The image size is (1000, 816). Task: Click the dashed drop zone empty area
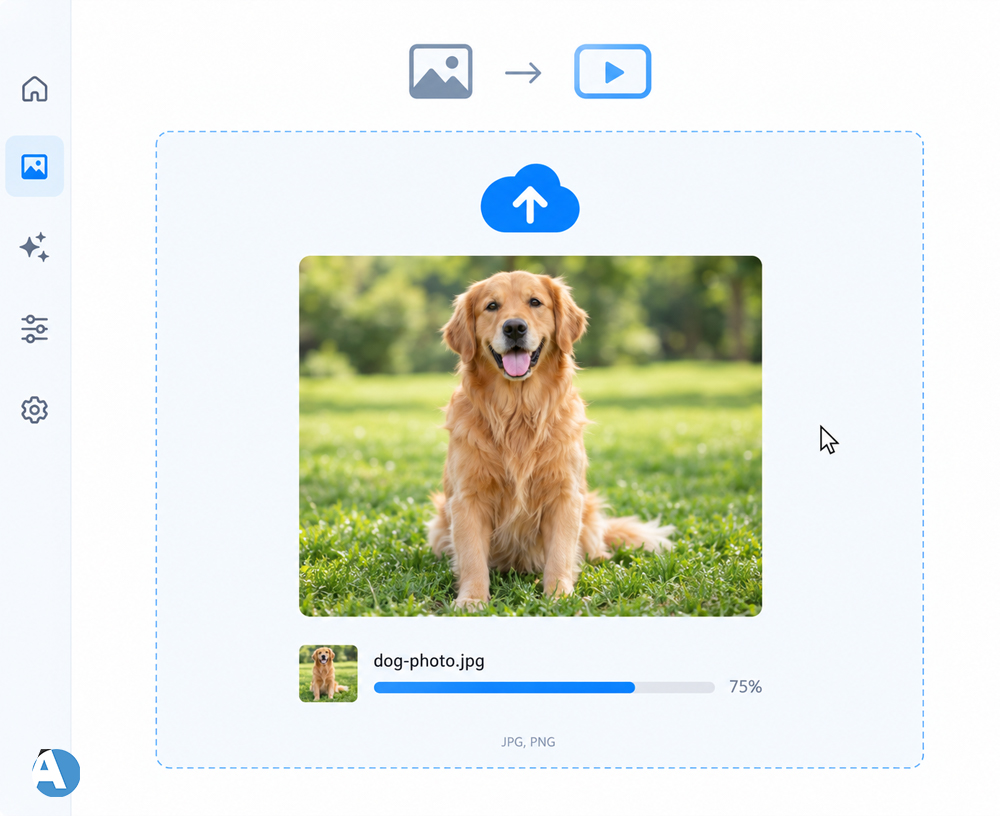tap(842, 319)
